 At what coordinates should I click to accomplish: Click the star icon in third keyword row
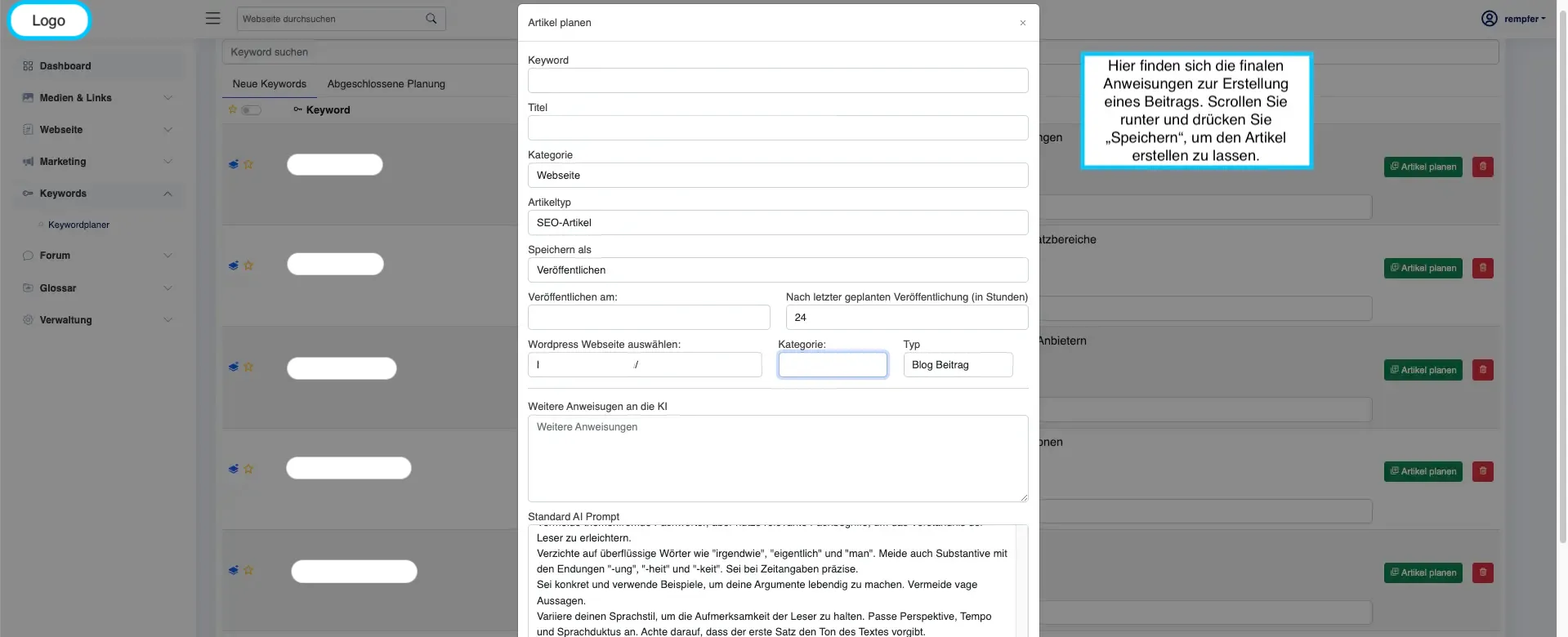(248, 367)
